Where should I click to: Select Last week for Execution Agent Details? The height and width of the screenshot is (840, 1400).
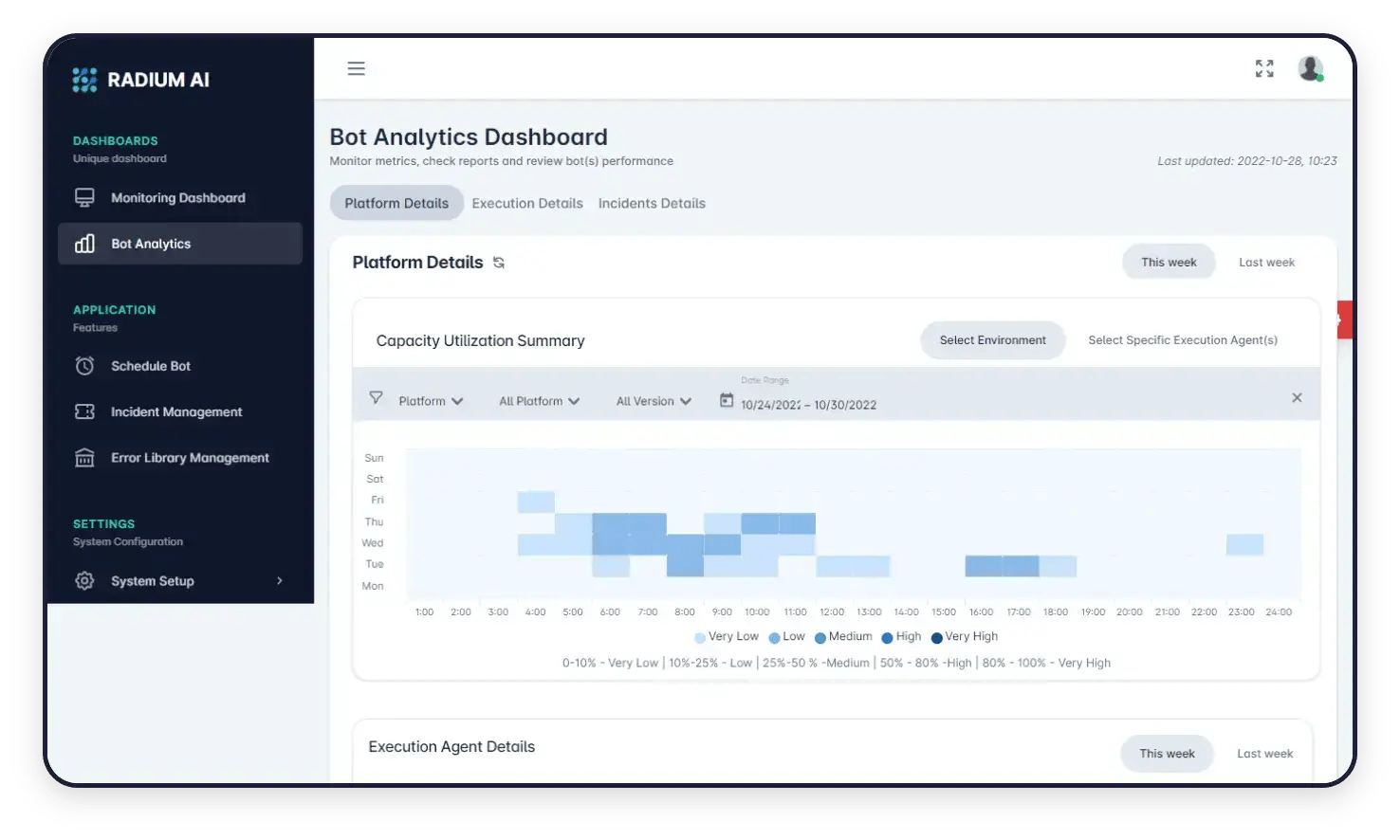point(1264,754)
